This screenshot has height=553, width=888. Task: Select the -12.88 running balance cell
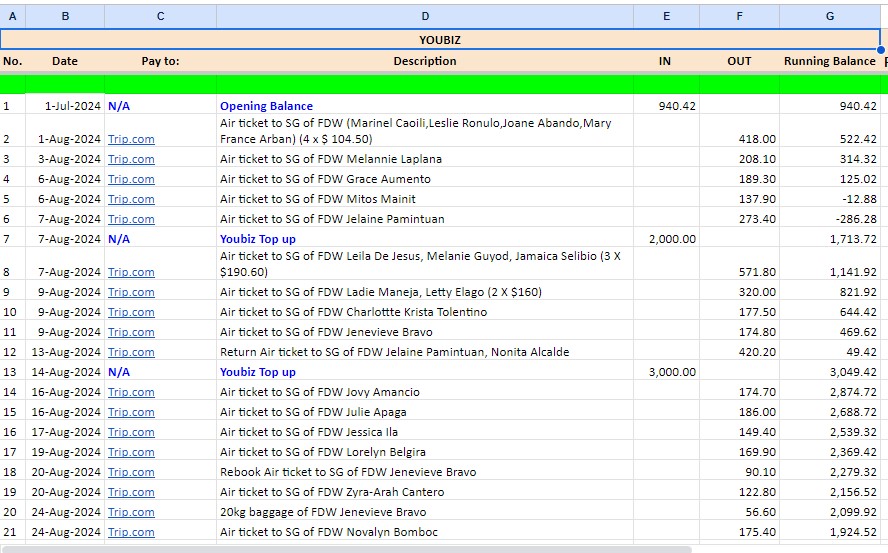coord(830,199)
